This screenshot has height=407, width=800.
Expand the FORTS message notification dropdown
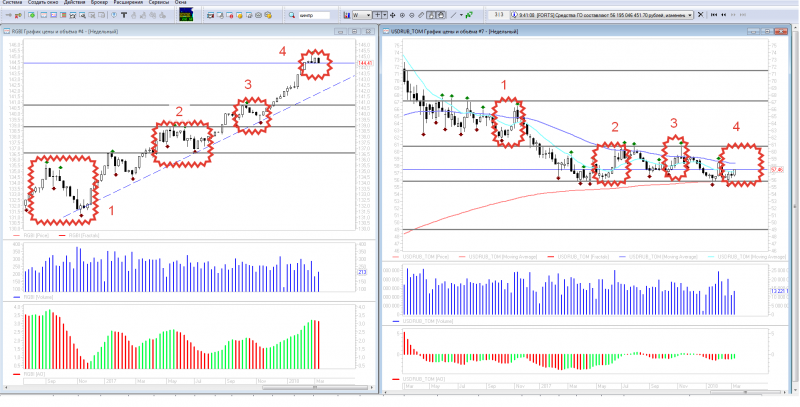point(691,15)
